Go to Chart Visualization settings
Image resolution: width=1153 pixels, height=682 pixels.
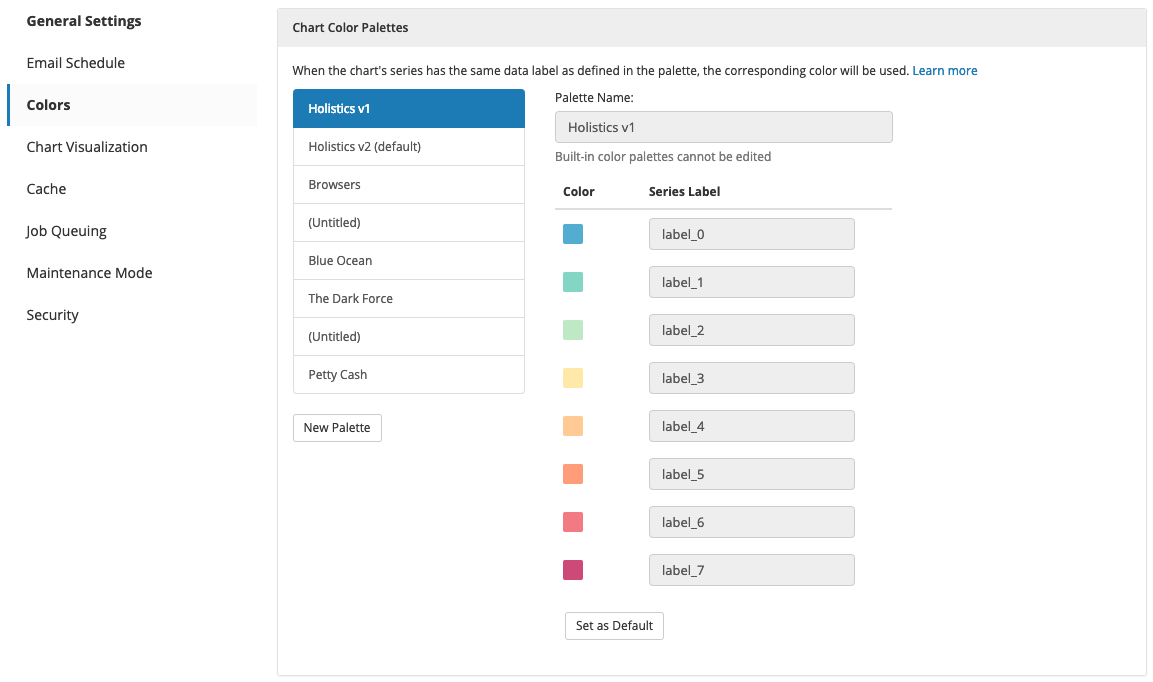pos(87,147)
